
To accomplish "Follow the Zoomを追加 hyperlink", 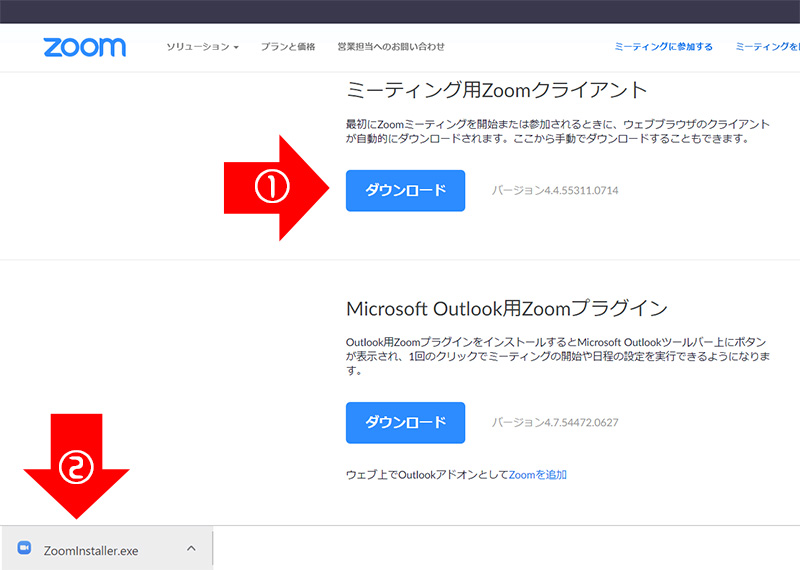I will (538, 475).
